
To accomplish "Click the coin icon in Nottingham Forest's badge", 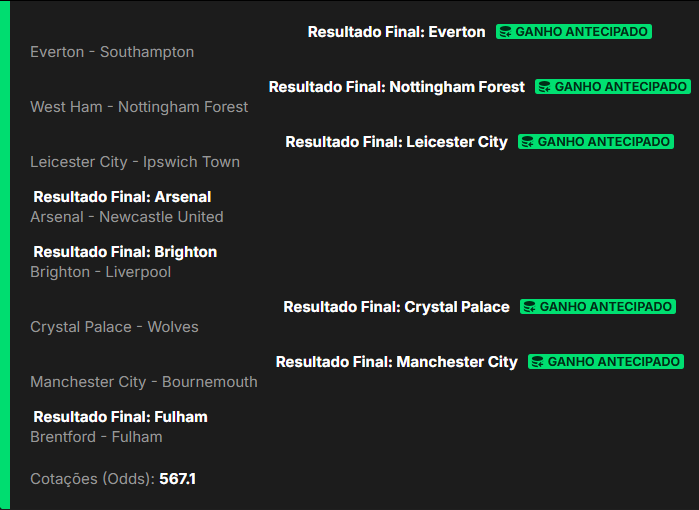I will tap(545, 87).
